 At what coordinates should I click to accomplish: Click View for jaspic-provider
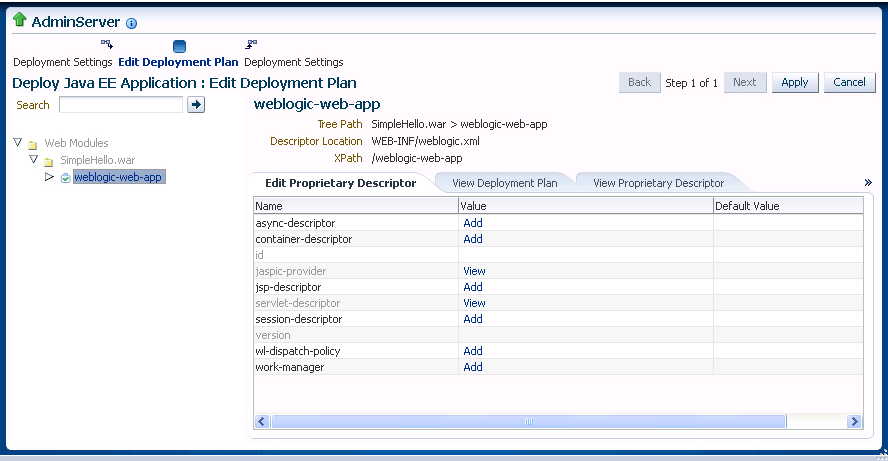coord(475,271)
